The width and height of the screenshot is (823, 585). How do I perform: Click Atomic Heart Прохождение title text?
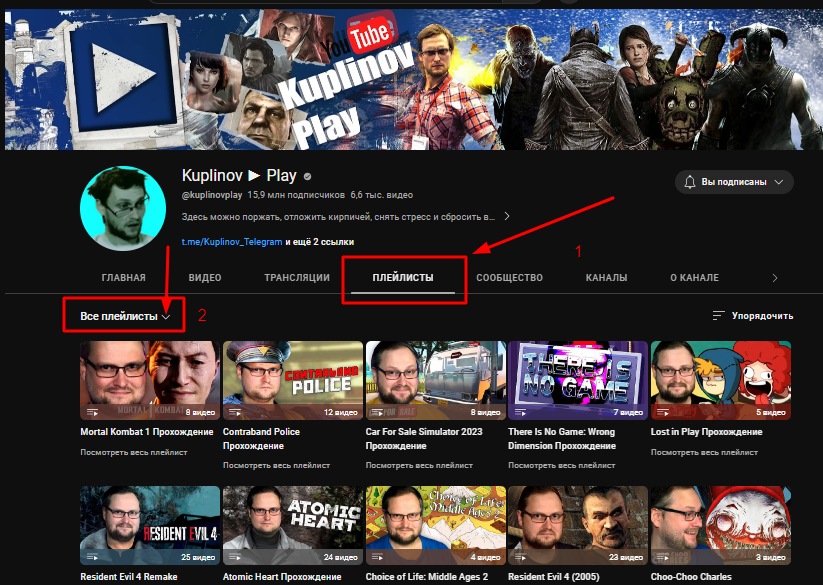point(282,577)
